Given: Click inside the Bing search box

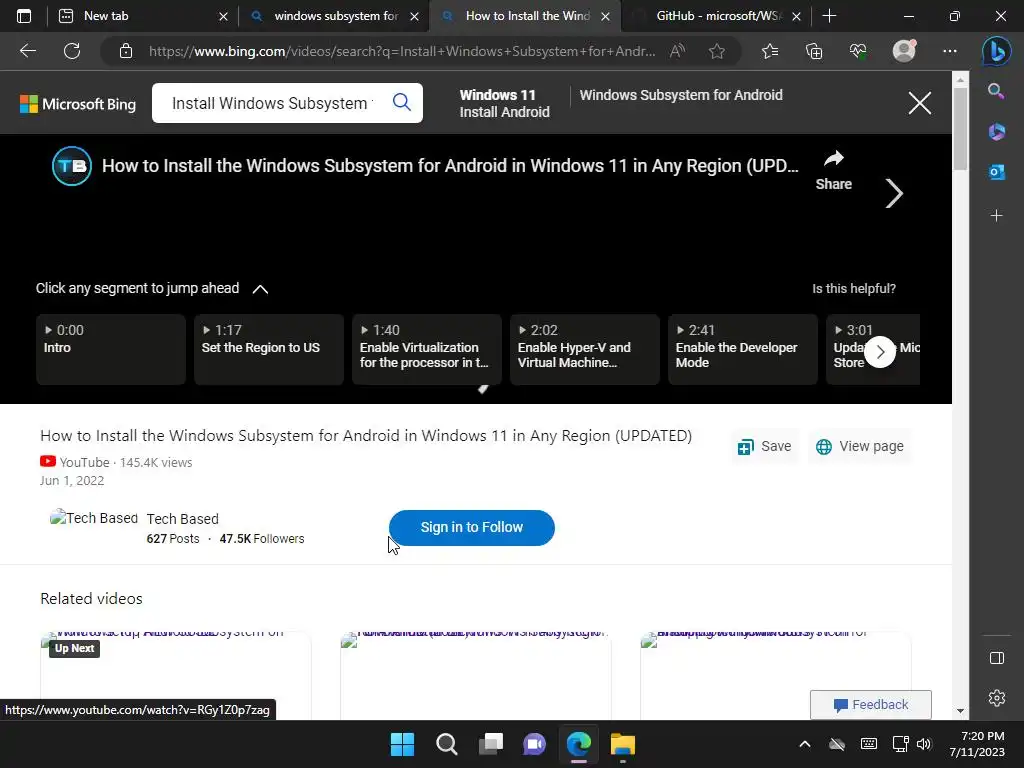Looking at the screenshot, I should (x=271, y=103).
